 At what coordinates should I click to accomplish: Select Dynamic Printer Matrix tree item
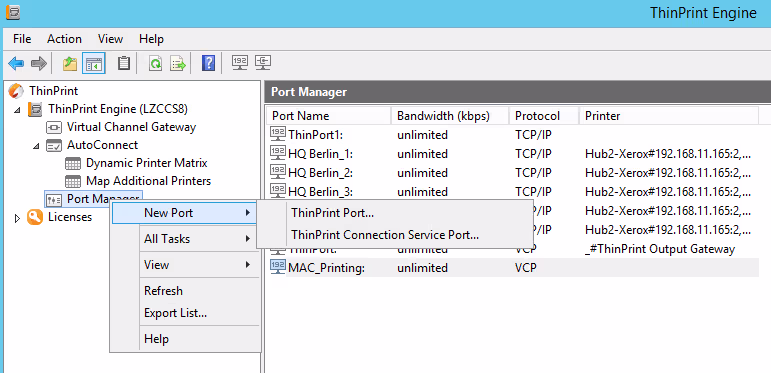tap(147, 163)
